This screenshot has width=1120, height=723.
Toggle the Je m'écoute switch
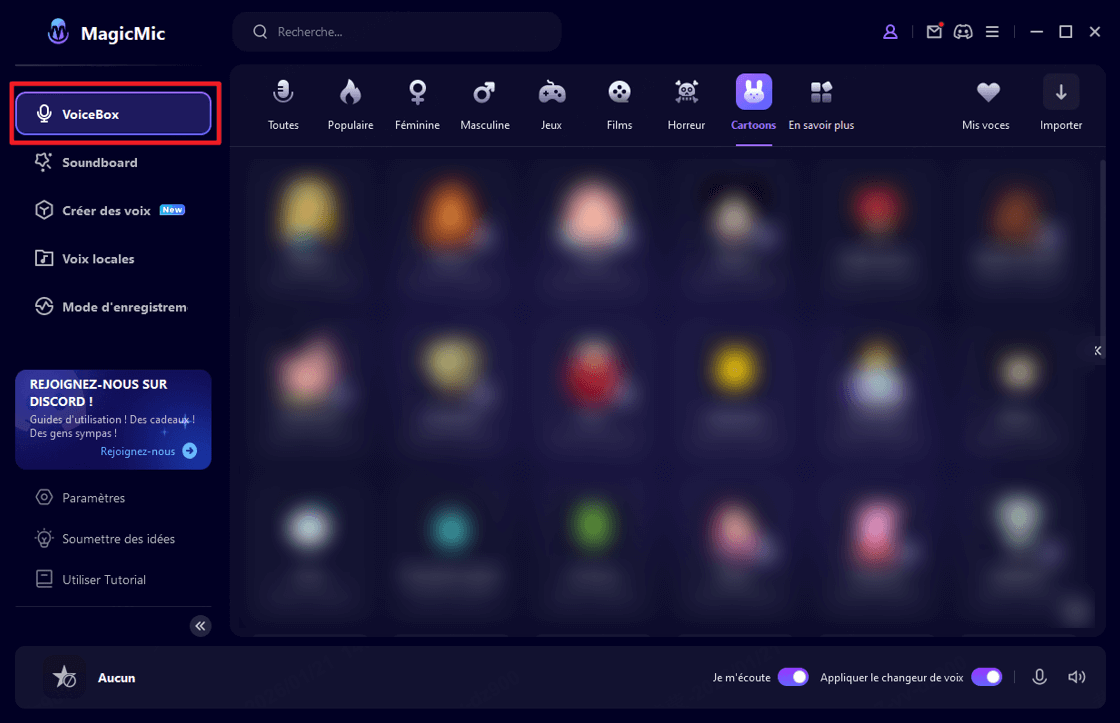point(793,677)
